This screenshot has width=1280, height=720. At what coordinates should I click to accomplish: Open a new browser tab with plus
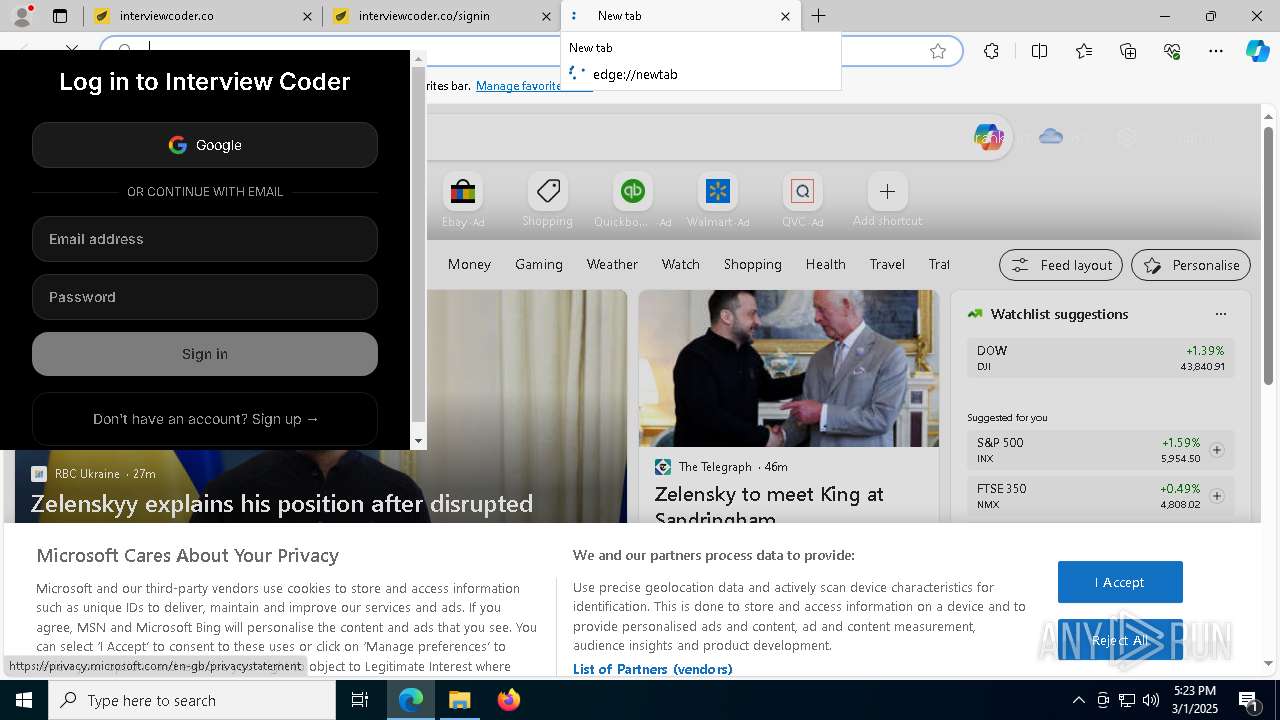818,16
